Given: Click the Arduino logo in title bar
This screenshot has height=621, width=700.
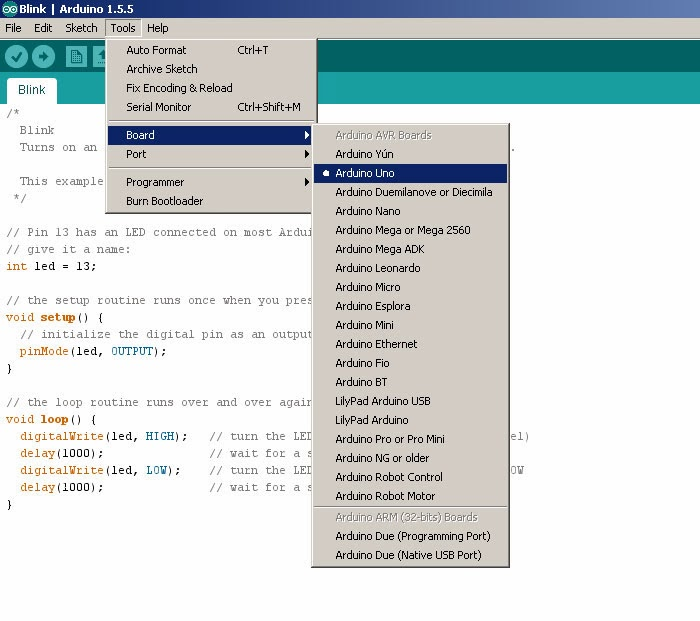Looking at the screenshot, I should 9,9.
